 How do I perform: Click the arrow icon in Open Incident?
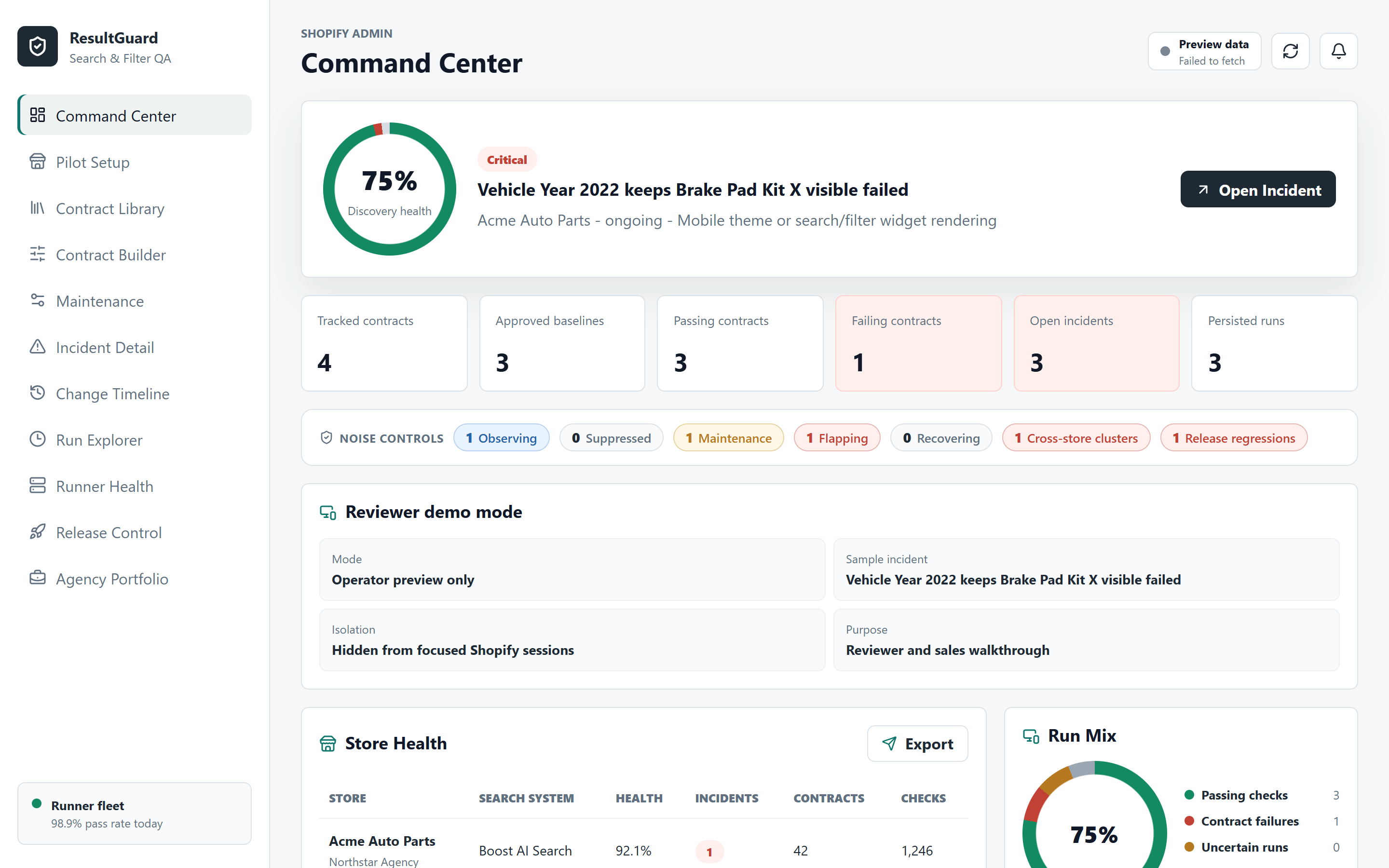click(1203, 190)
